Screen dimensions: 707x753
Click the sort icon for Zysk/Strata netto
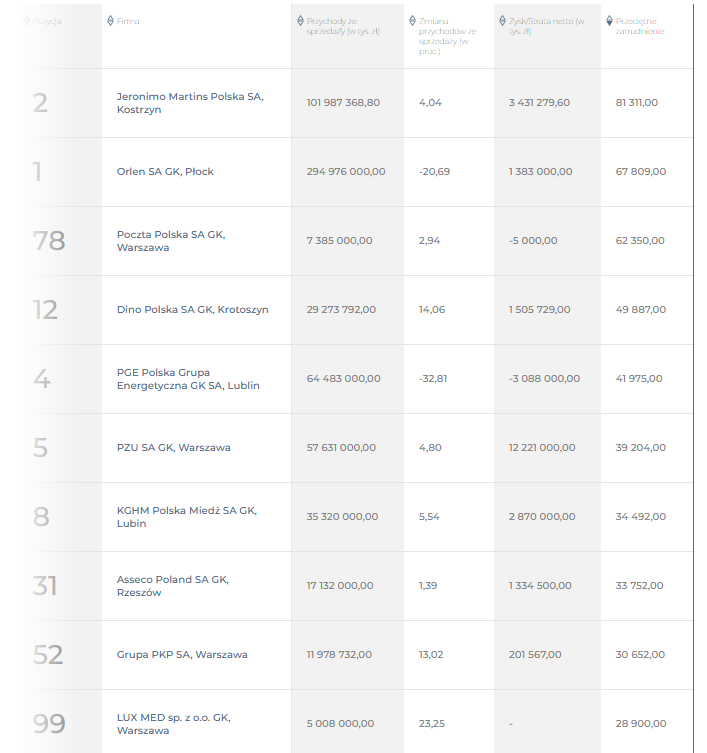503,21
